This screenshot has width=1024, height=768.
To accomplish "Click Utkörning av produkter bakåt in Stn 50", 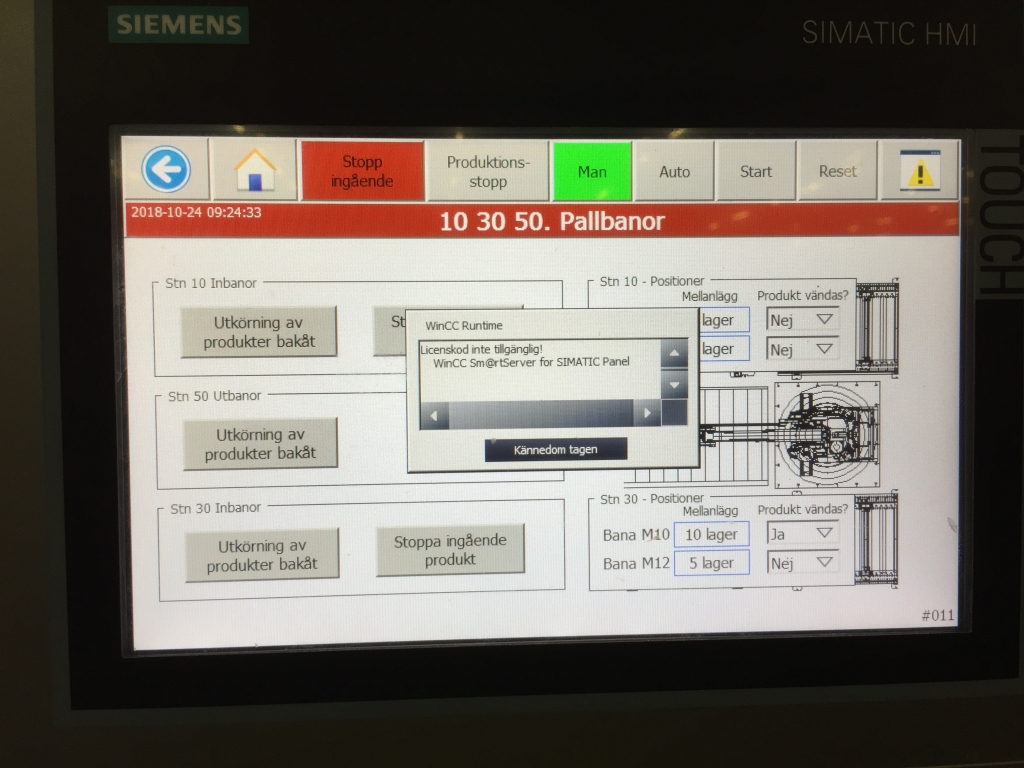I will click(x=260, y=443).
